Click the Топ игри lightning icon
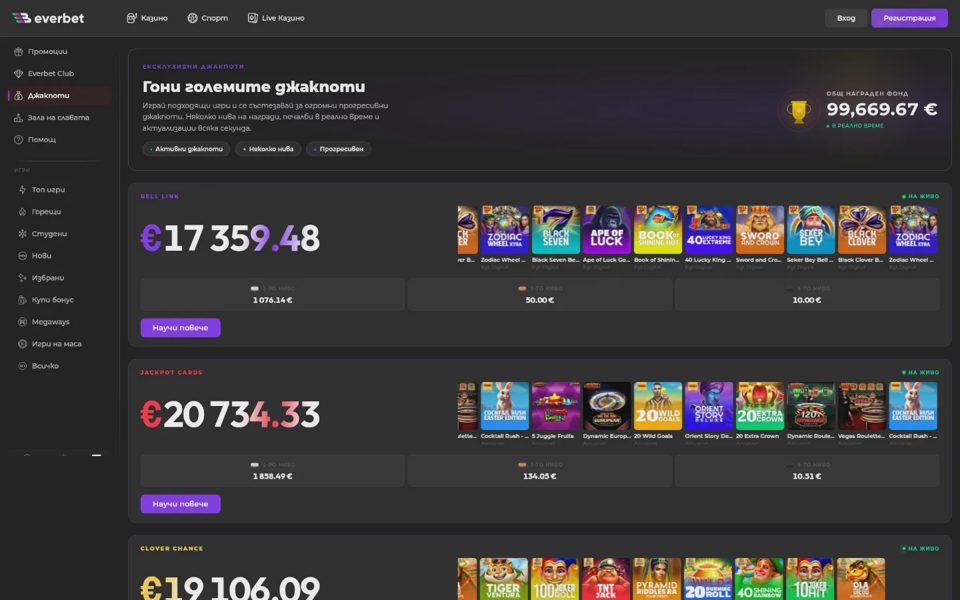 tap(23, 190)
